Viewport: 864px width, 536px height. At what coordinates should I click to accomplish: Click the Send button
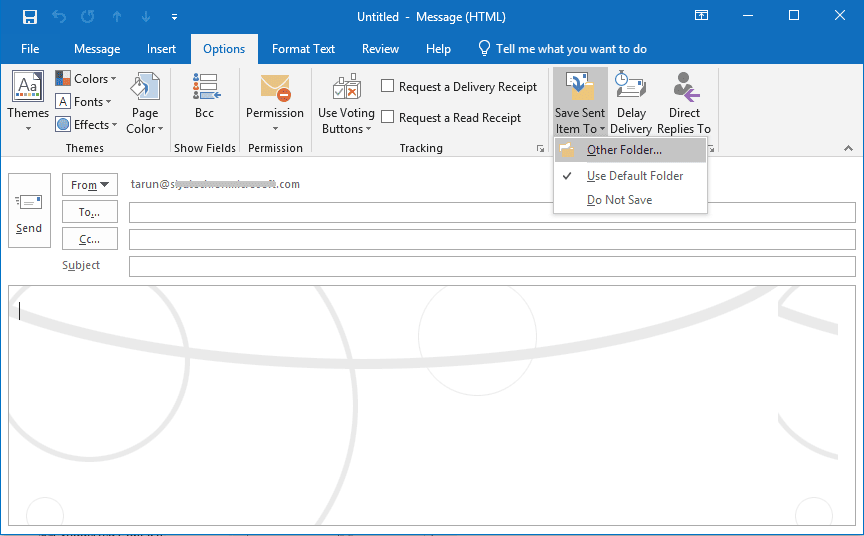point(29,210)
